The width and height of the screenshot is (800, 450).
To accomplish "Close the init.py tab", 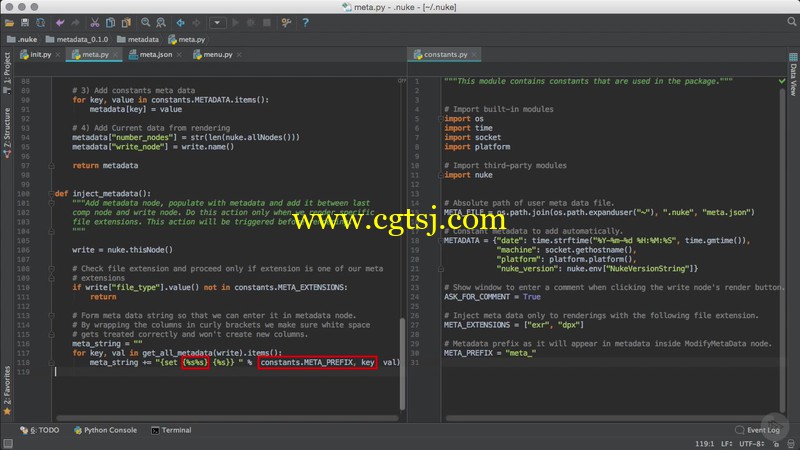I will click(x=58, y=55).
